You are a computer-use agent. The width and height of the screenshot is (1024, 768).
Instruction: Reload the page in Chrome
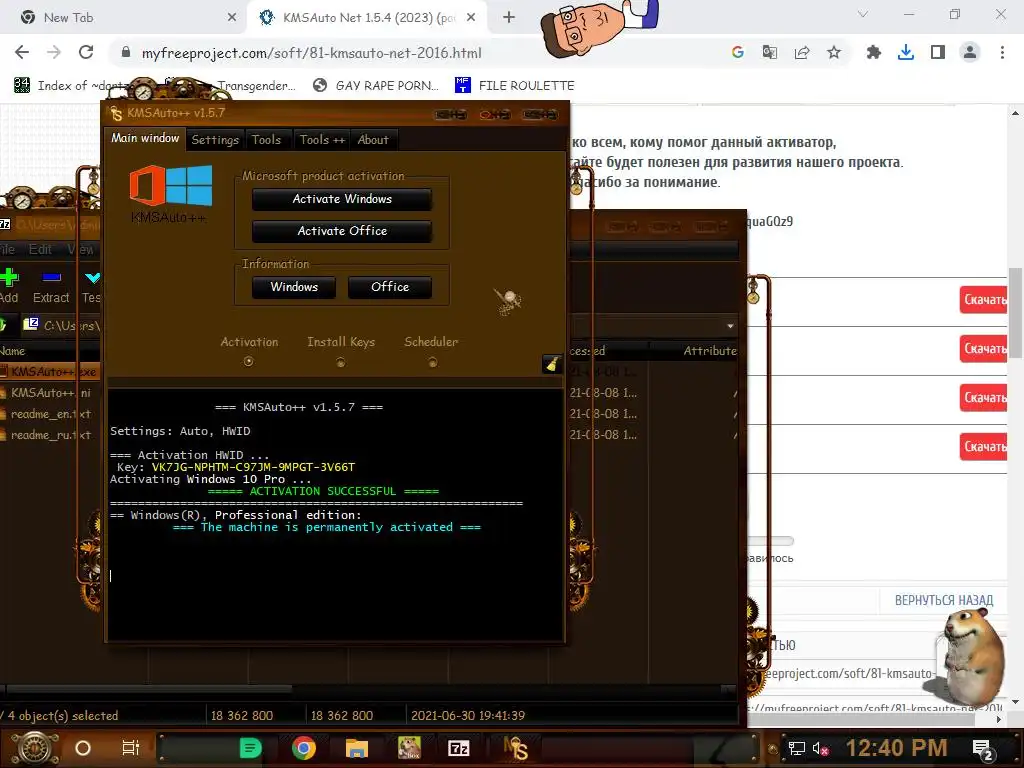click(86, 52)
